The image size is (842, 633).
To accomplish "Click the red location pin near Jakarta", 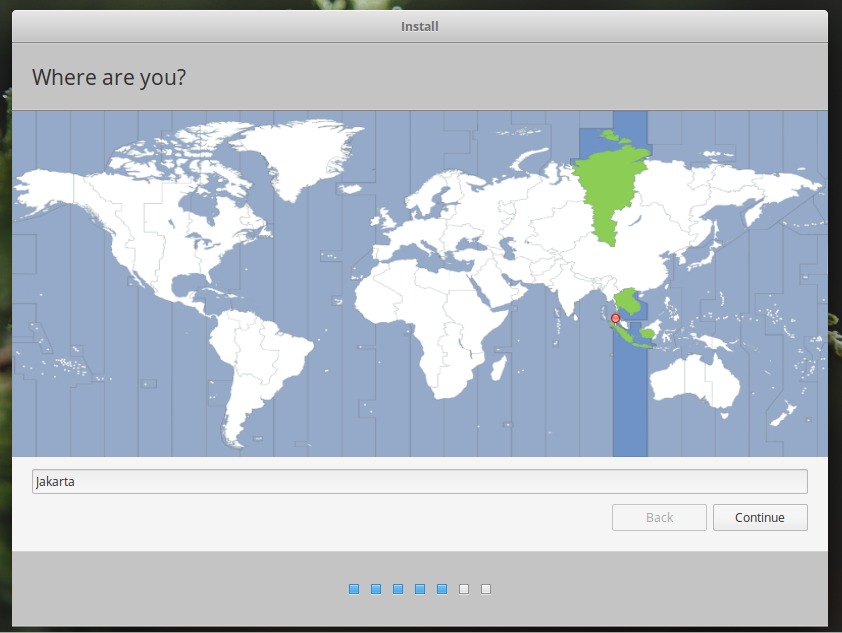I will [x=615, y=319].
